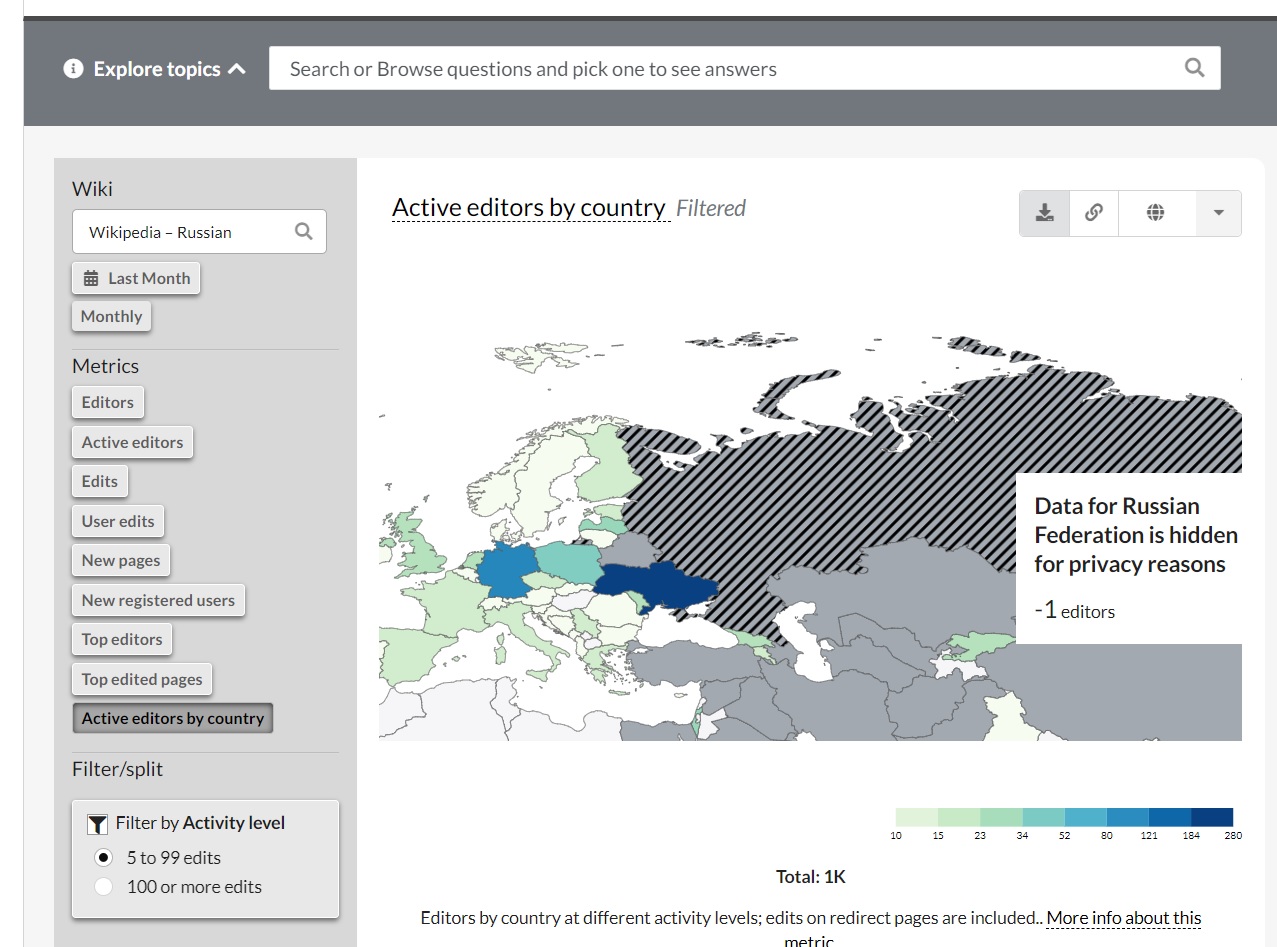Open the Active editors metric
The image size is (1277, 947).
pos(132,442)
